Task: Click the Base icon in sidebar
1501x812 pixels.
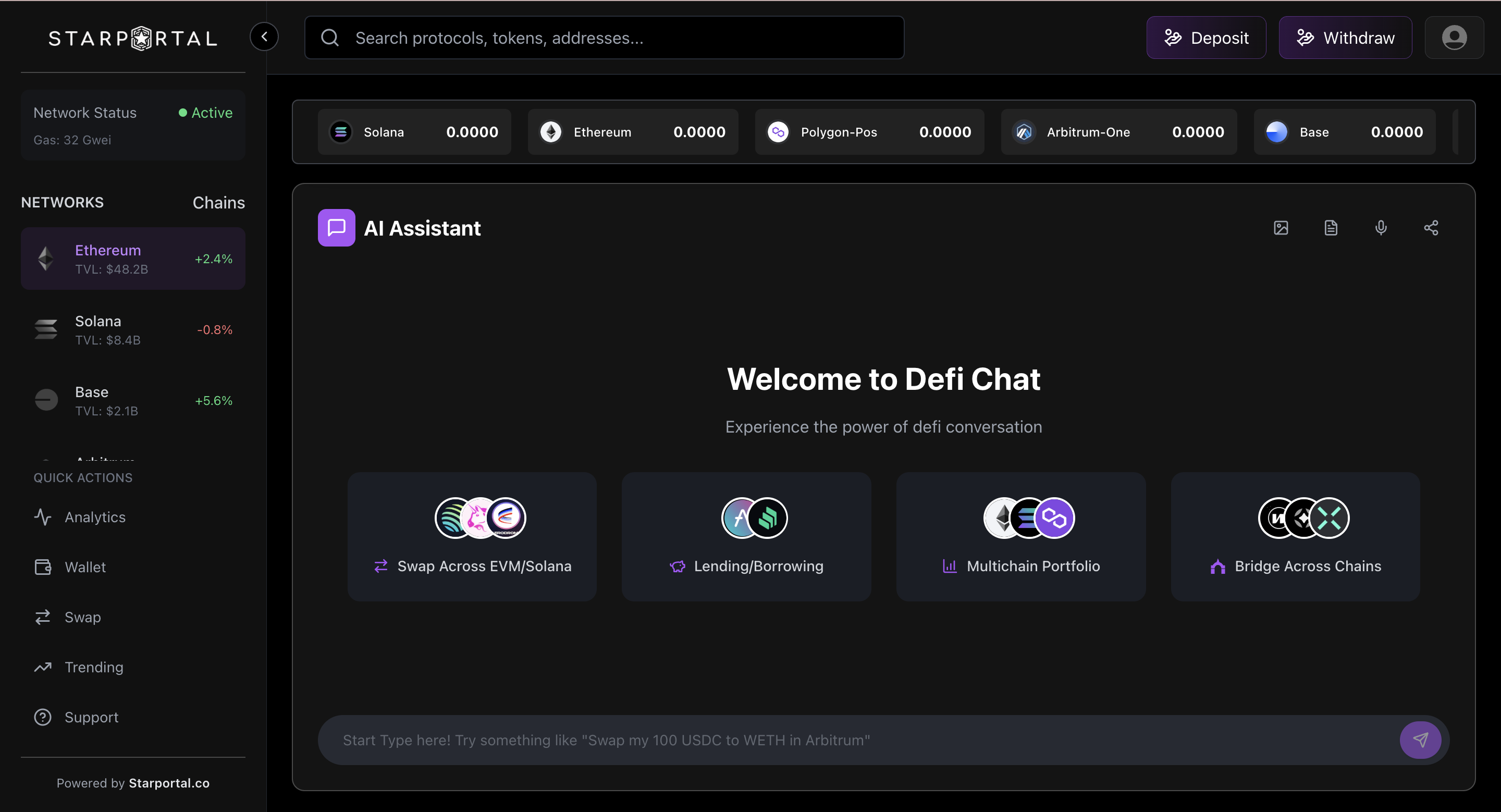Action: [x=46, y=400]
